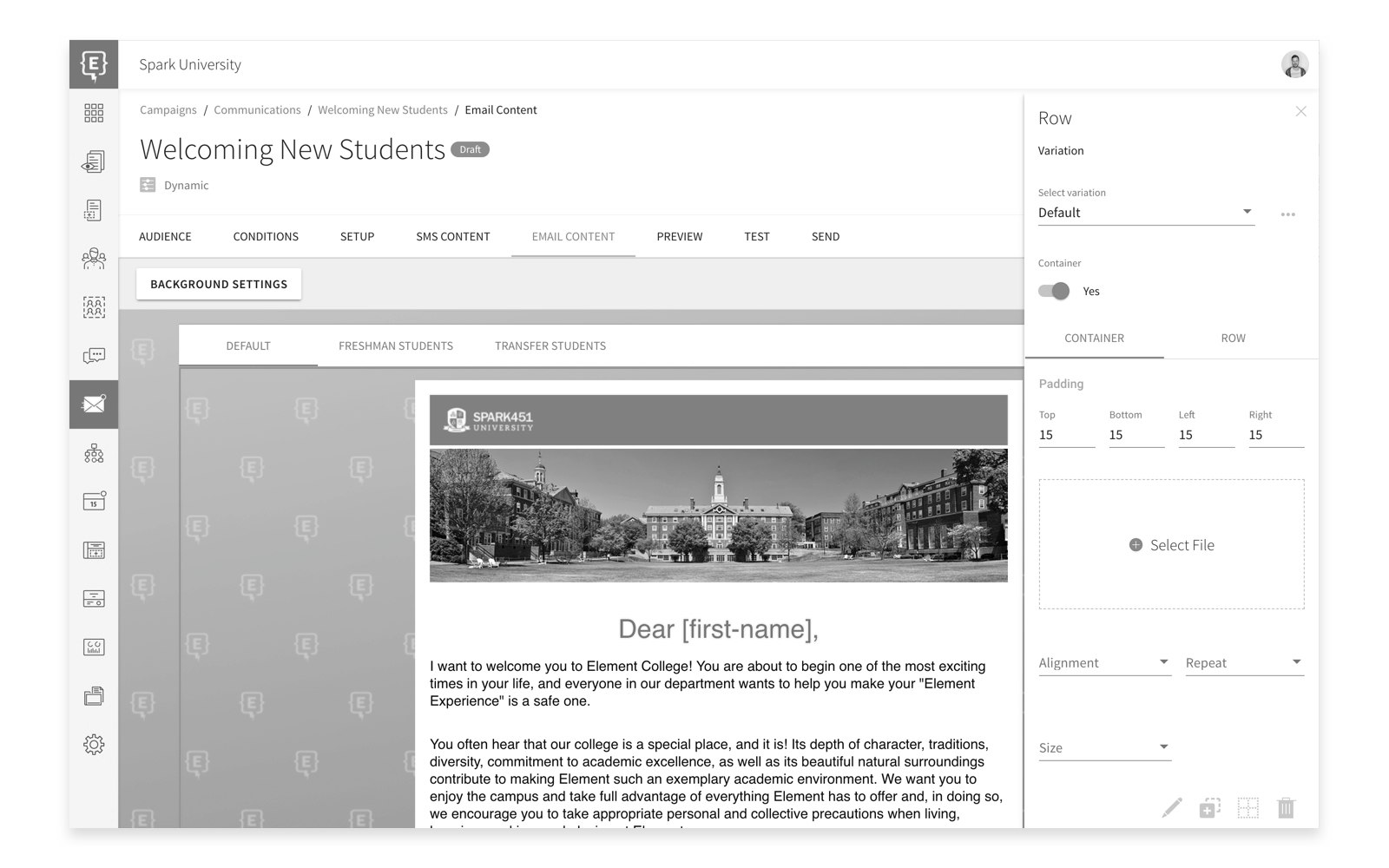Open the apps grid in the sidebar
This screenshot has height=868, width=1389.
click(94, 113)
